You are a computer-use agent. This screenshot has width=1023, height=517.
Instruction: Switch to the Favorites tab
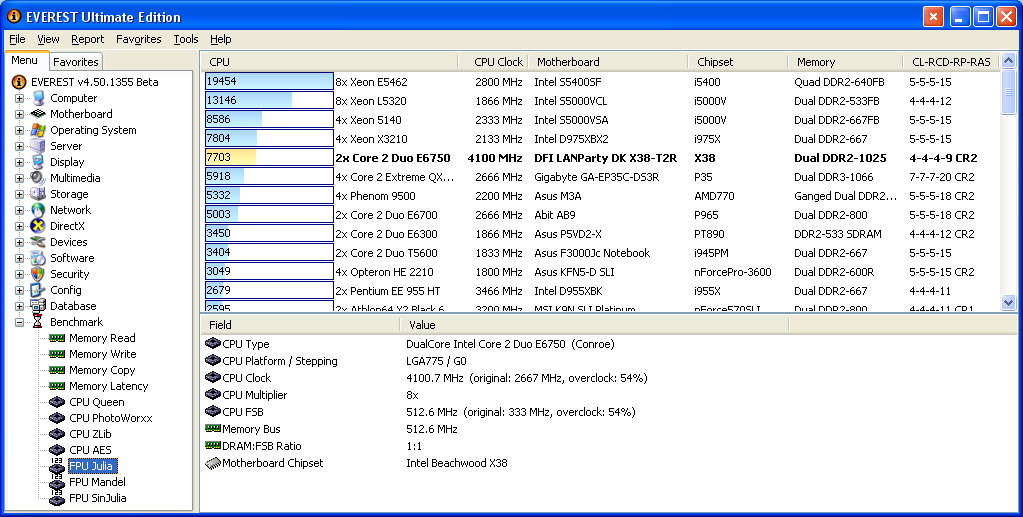coord(76,62)
